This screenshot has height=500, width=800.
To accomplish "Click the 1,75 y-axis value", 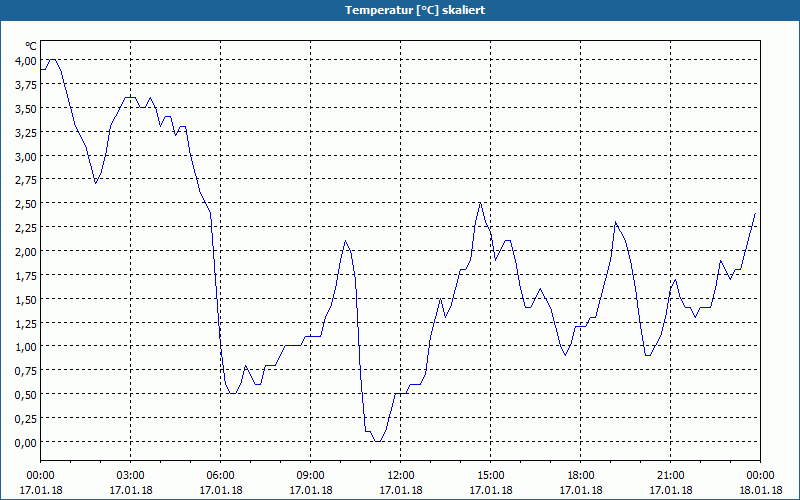I will (26, 276).
